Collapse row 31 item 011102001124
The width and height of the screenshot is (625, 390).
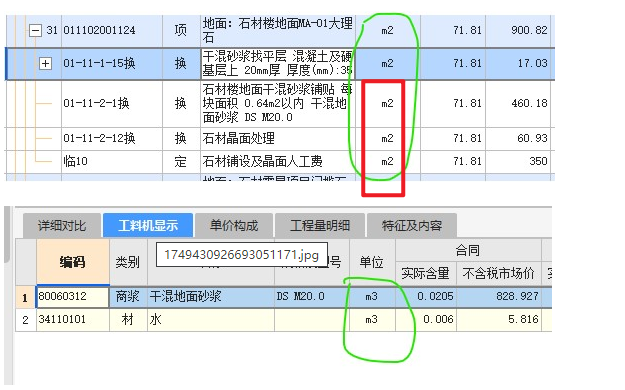35,30
